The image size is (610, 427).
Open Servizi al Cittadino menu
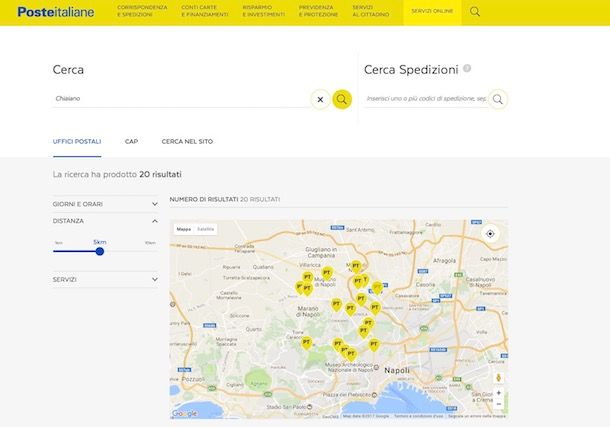(x=370, y=11)
